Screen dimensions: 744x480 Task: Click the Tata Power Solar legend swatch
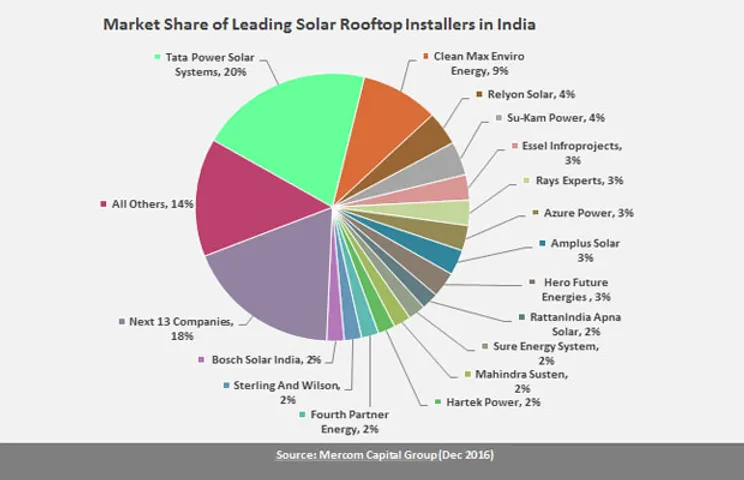point(158,57)
